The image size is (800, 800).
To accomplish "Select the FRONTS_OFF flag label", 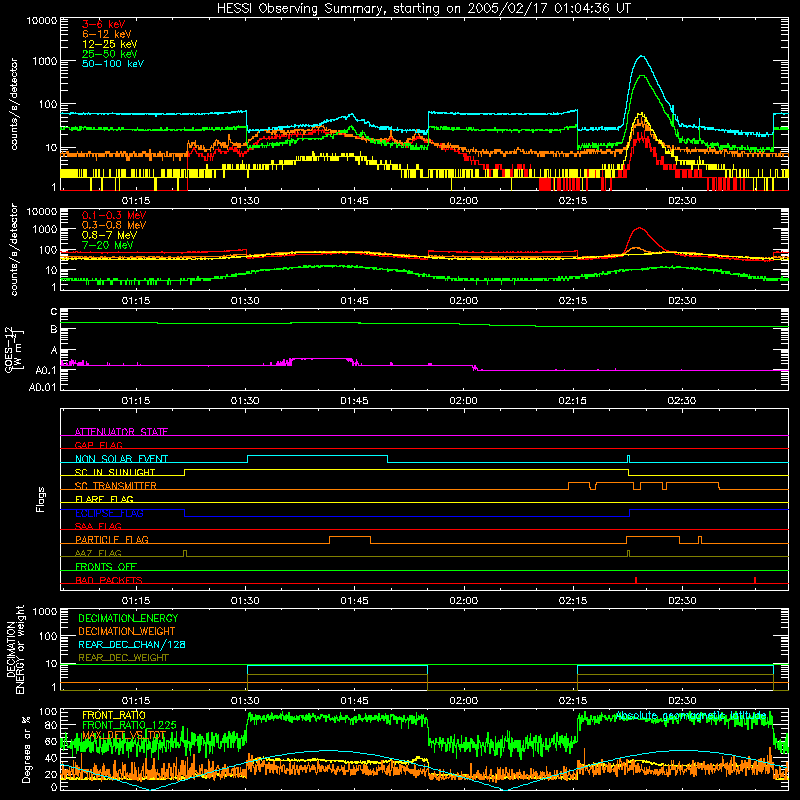I will (x=106, y=566).
